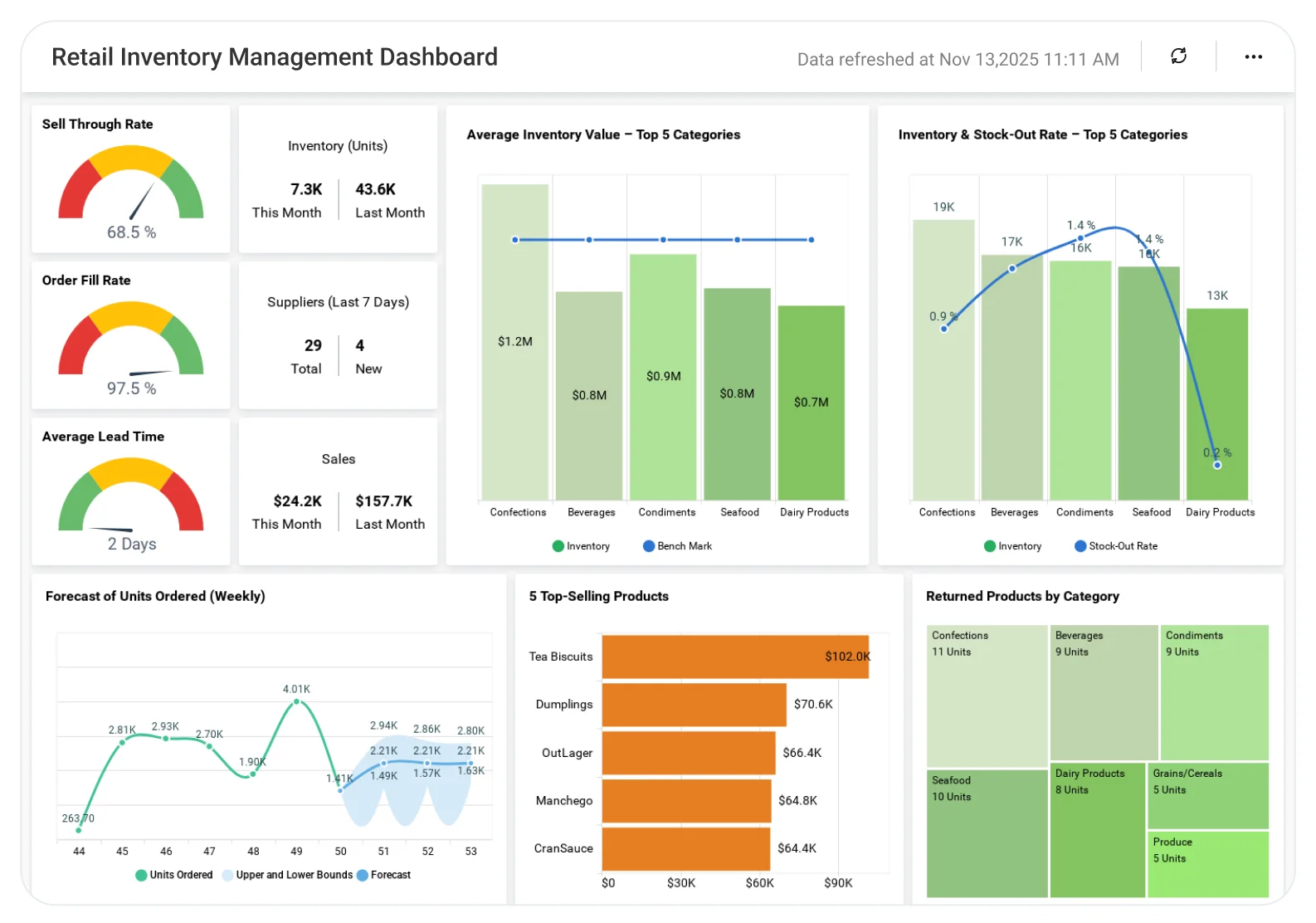The image size is (1316, 923).
Task: Click the 68.5 % sell through value
Action: tap(131, 232)
